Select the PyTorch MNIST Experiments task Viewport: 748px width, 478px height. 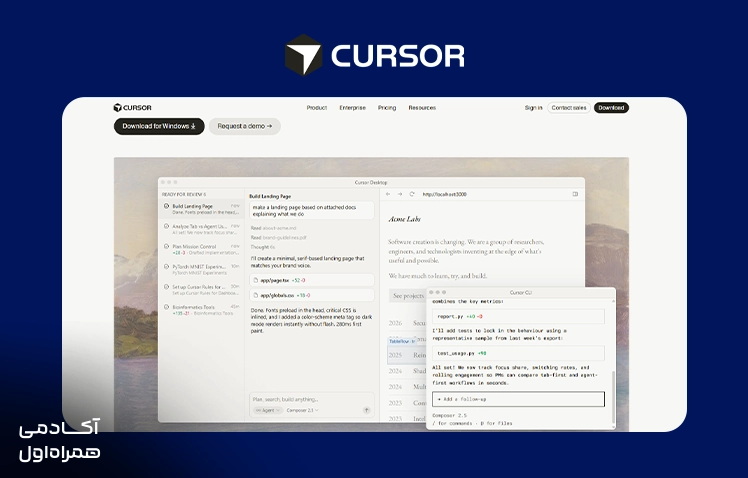point(201,270)
